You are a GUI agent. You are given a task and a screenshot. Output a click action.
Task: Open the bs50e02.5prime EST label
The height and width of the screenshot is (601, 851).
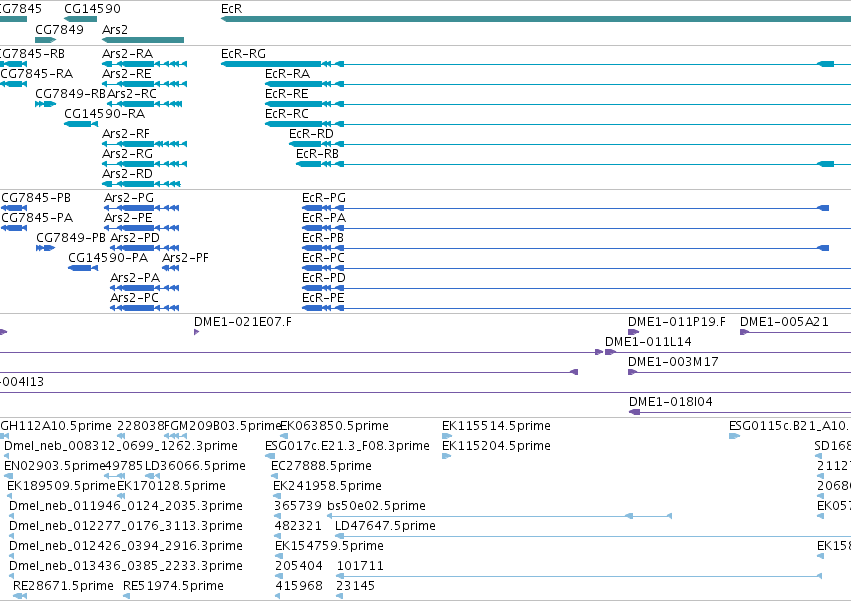click(x=376, y=507)
